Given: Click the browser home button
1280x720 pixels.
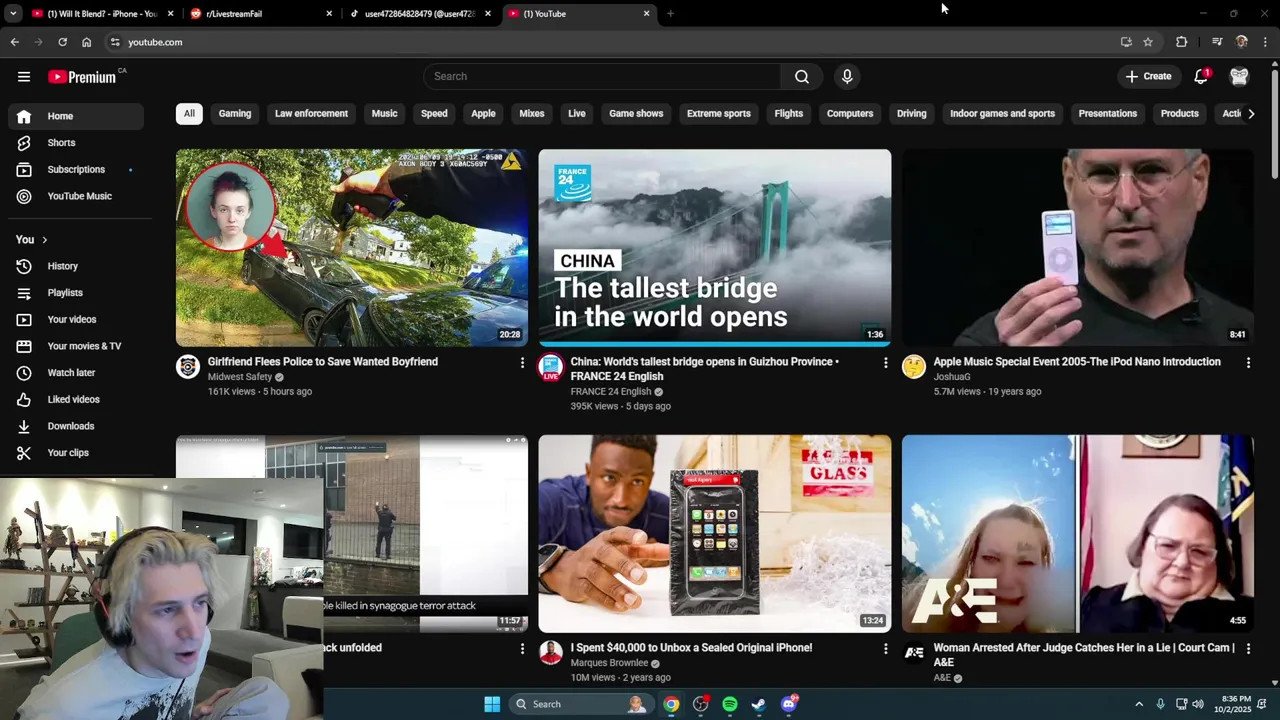Looking at the screenshot, I should click(86, 42).
